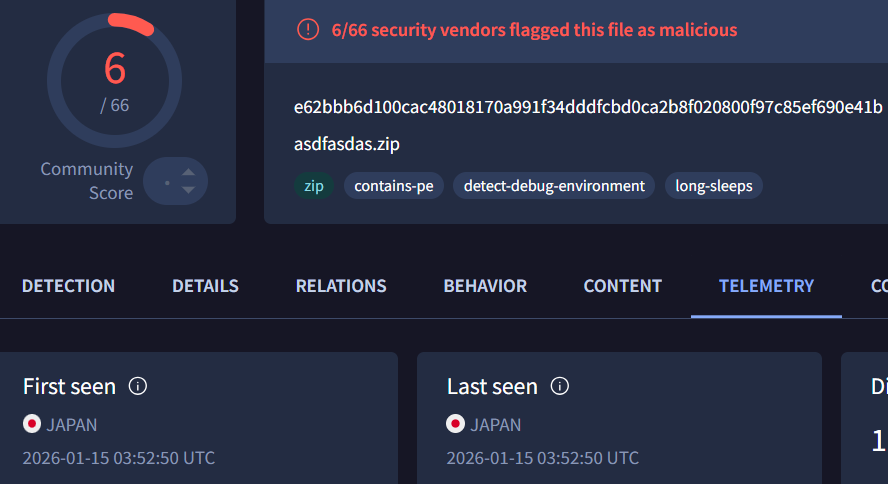Open the Detection tab
Screen dimensions: 888x484
(x=68, y=286)
